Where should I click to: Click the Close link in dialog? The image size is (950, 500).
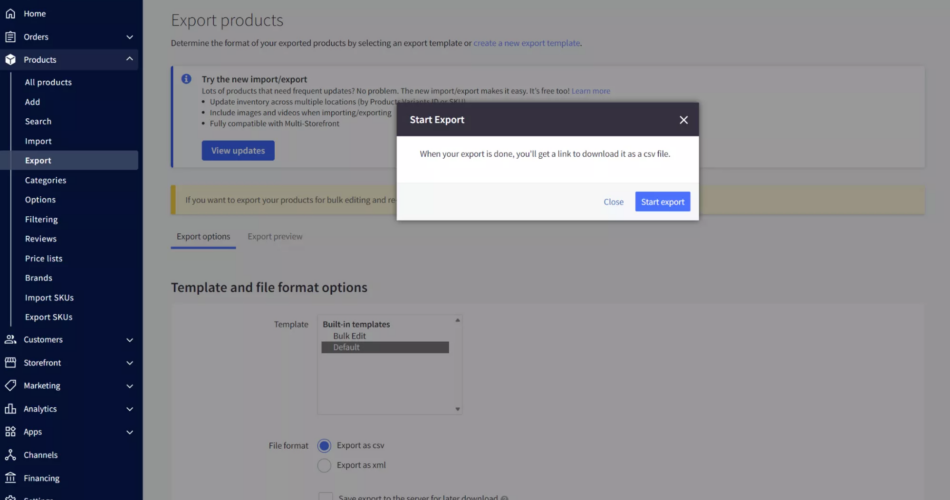coord(613,202)
